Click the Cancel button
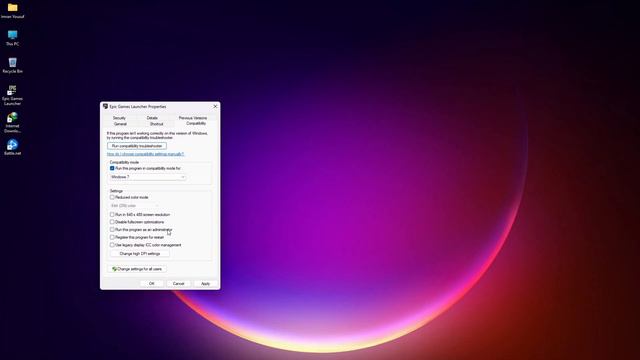The image size is (640, 360). pos(178,283)
